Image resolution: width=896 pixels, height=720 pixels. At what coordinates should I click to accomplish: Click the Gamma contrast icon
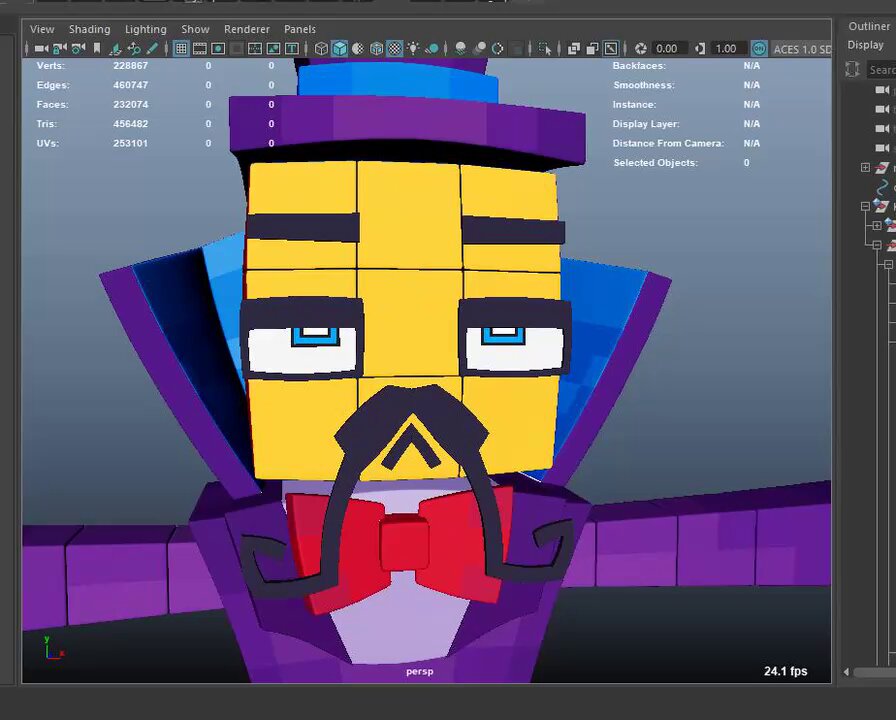700,49
